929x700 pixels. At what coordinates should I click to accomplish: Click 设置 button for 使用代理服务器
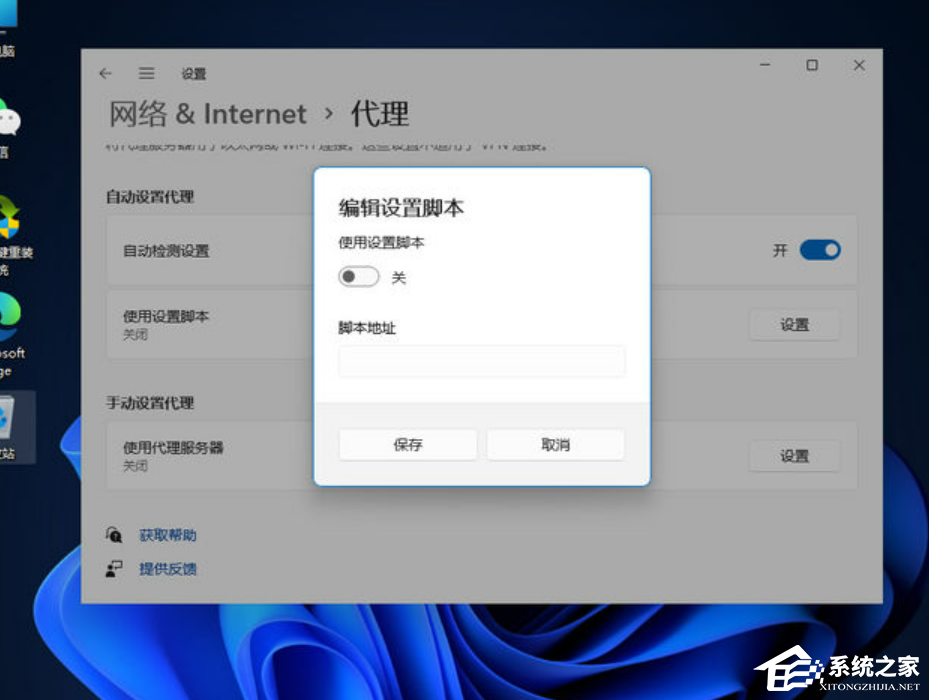[x=794, y=456]
